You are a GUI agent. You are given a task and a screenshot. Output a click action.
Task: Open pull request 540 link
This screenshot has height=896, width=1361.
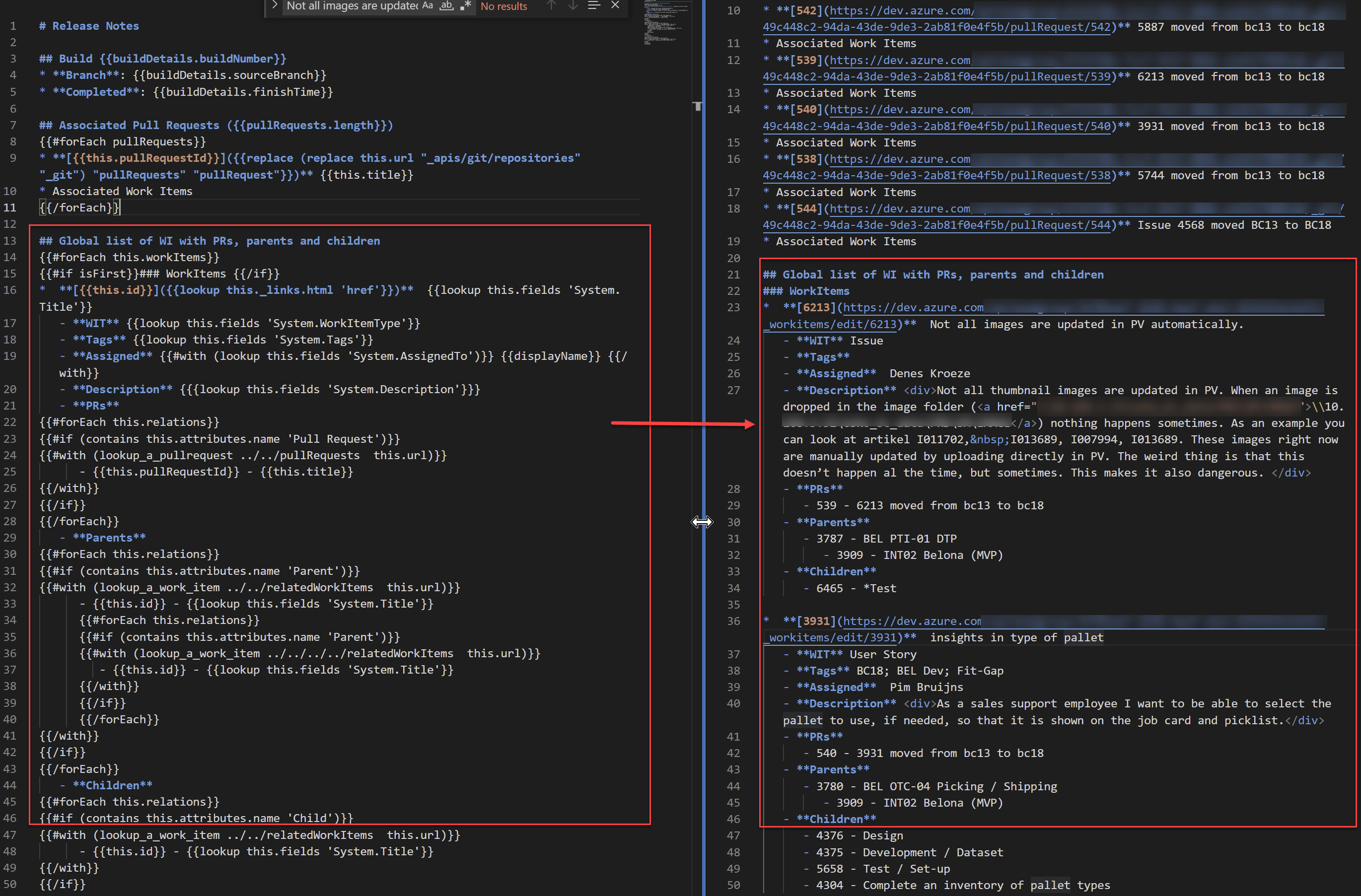(x=936, y=126)
